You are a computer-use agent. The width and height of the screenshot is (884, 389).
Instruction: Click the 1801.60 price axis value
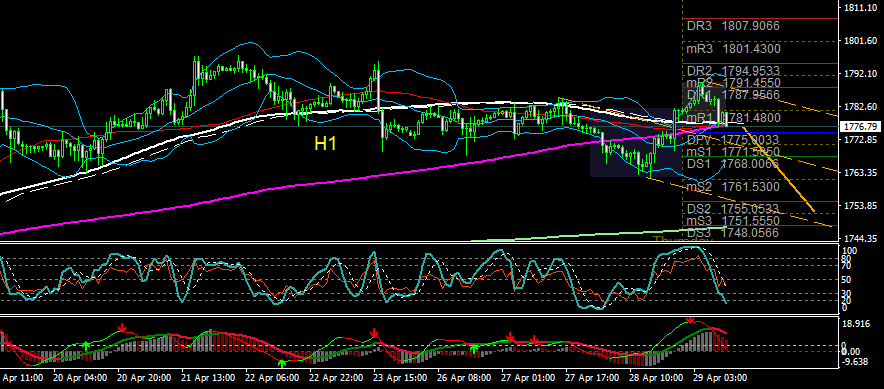pyautogui.click(x=861, y=41)
